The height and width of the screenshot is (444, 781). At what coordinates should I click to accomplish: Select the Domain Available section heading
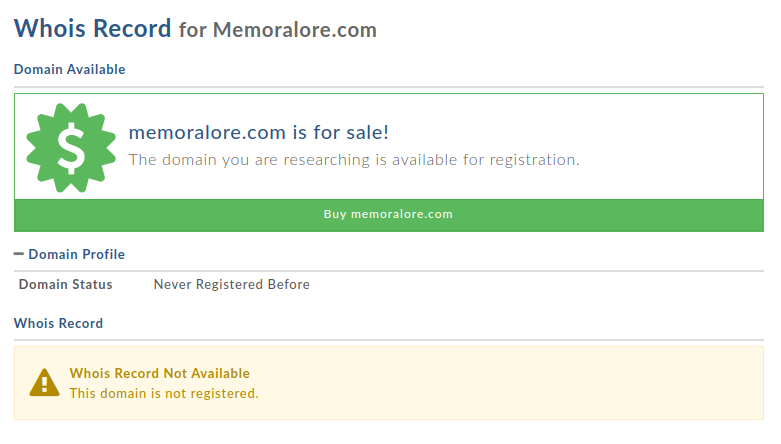tap(69, 69)
